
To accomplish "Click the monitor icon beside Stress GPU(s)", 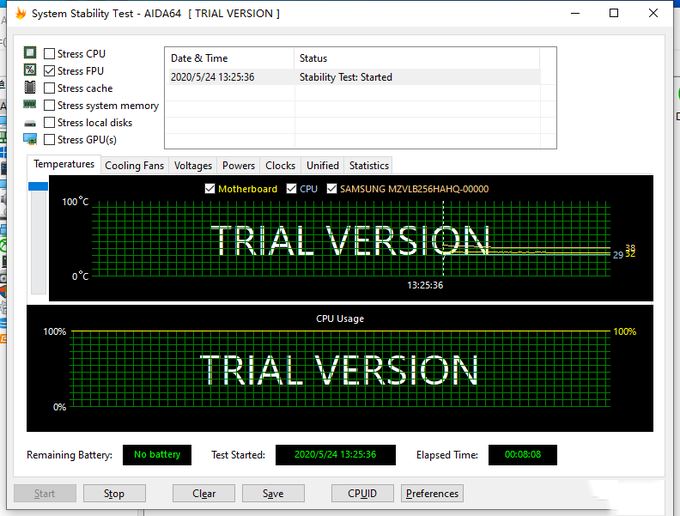I will tap(30, 139).
